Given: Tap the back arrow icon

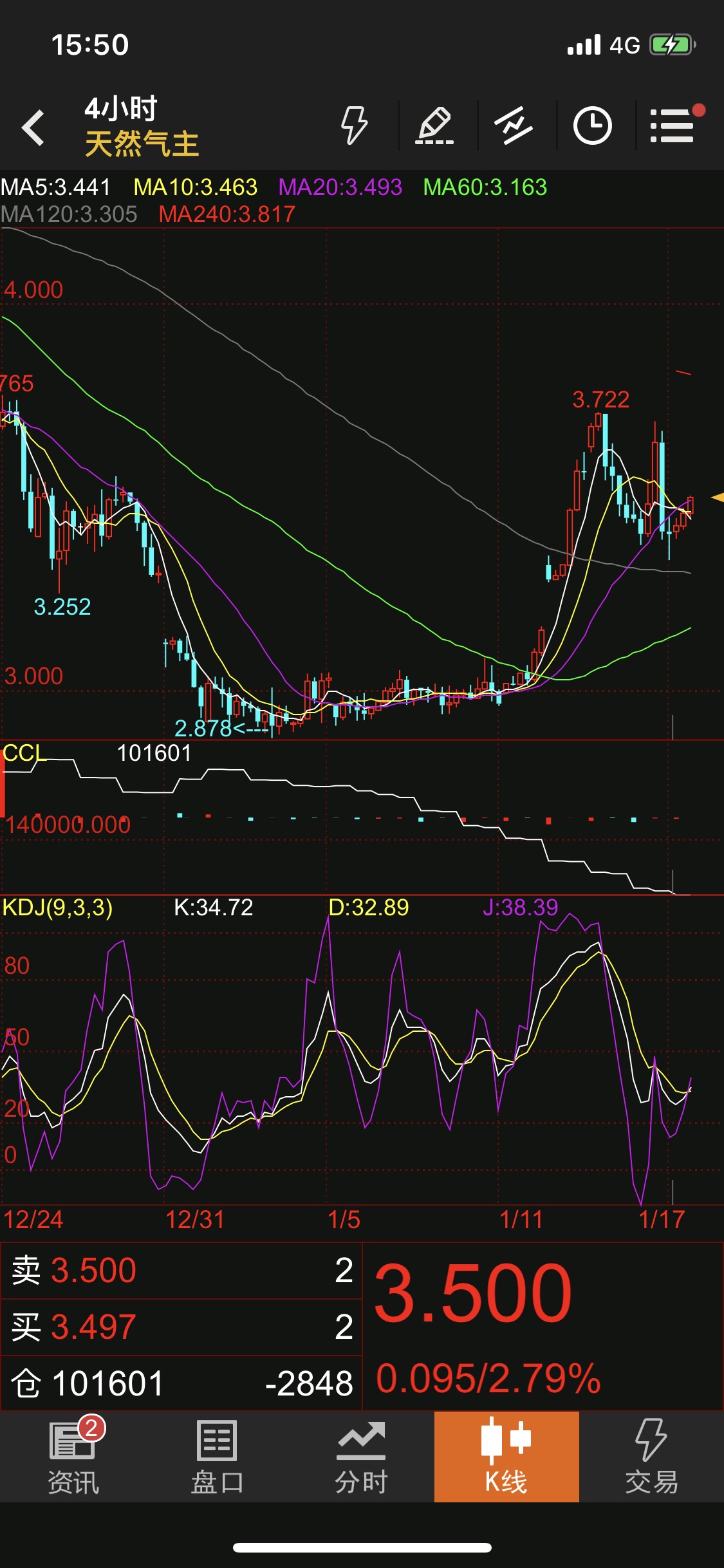Looking at the screenshot, I should point(33,127).
